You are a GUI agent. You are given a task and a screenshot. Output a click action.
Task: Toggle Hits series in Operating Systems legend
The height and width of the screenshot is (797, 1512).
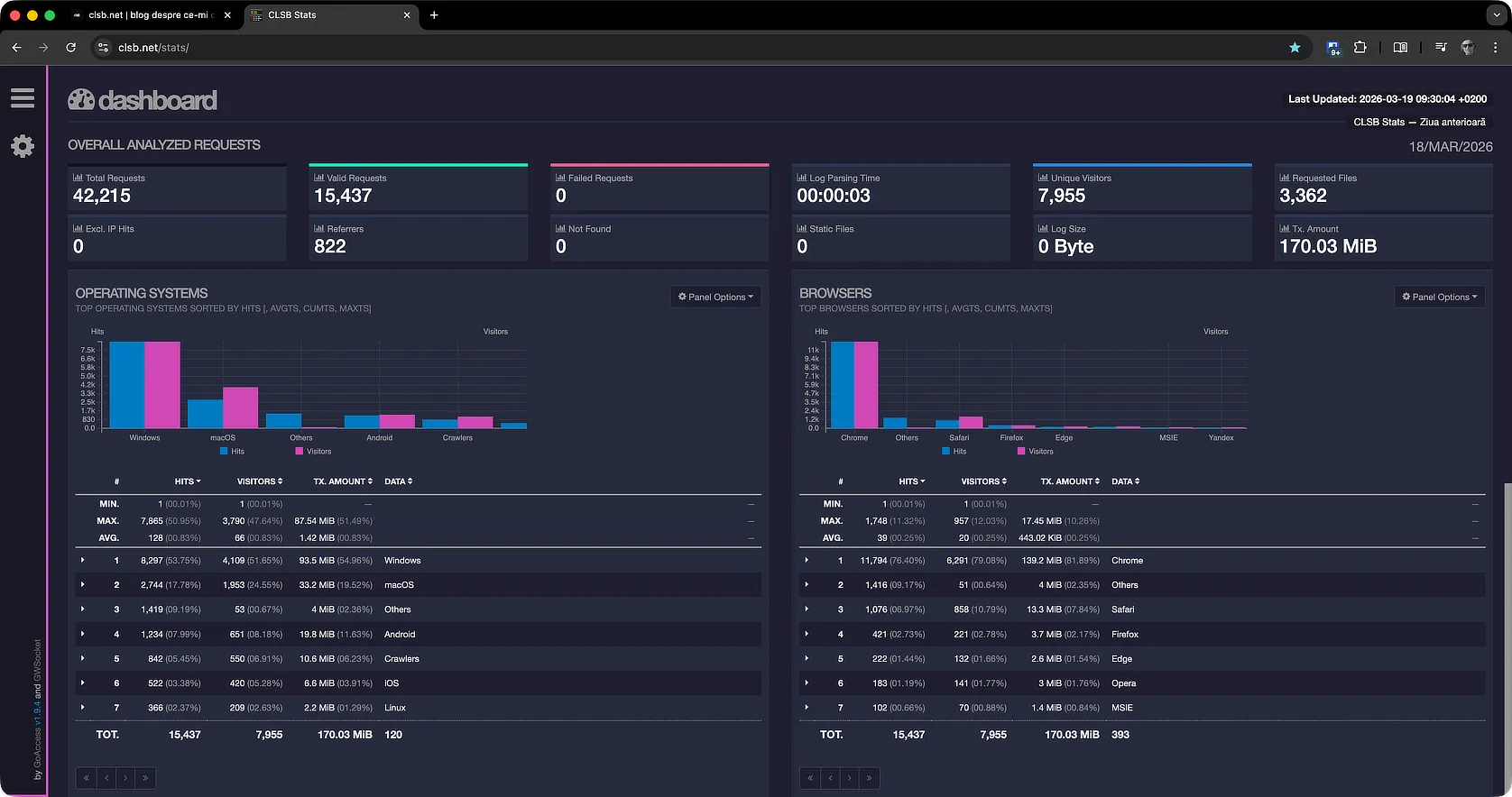(x=232, y=452)
